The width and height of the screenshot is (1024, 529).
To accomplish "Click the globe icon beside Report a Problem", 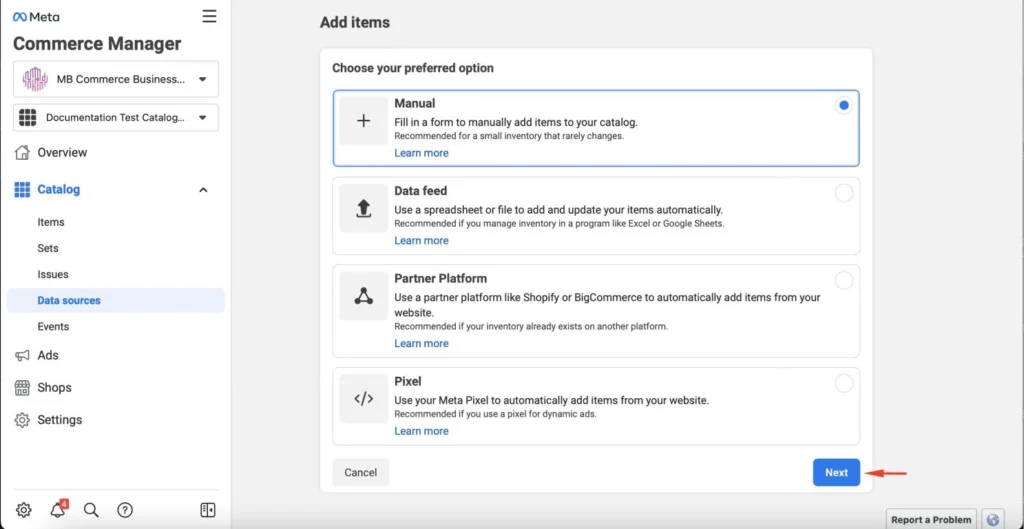I will (x=992, y=519).
